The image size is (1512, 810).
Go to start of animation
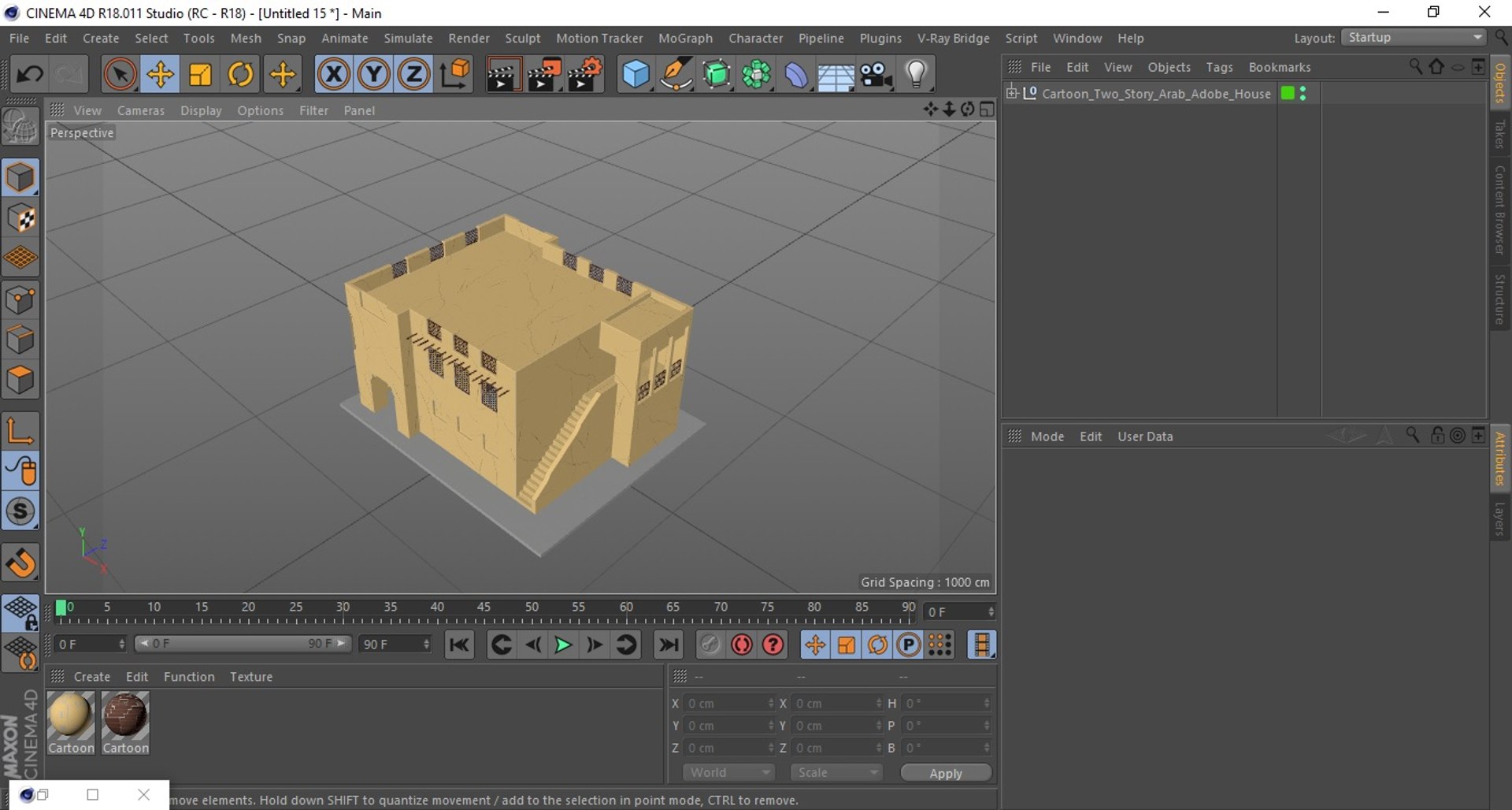tap(459, 645)
